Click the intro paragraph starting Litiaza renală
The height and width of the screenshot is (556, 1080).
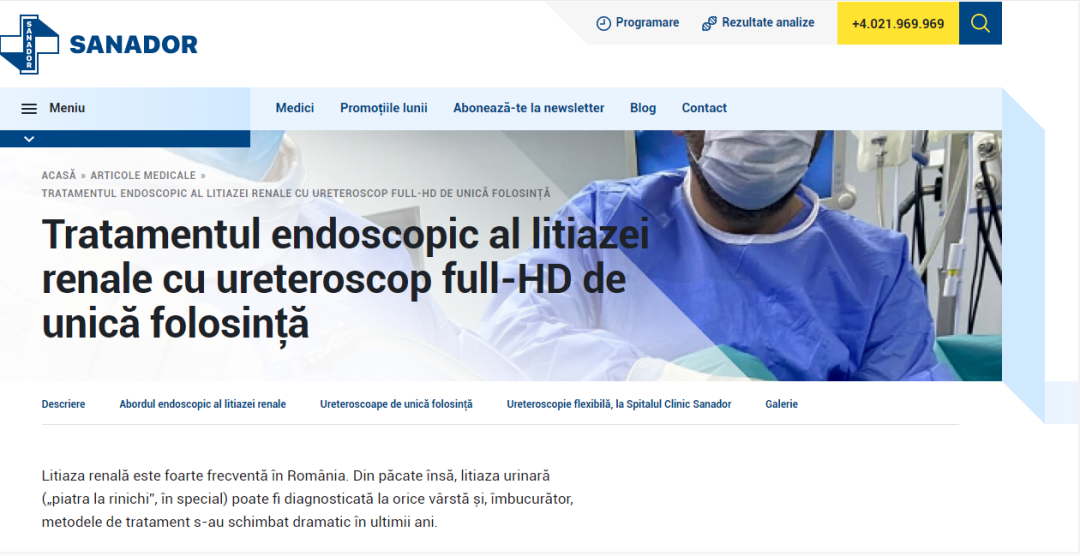tap(308, 499)
